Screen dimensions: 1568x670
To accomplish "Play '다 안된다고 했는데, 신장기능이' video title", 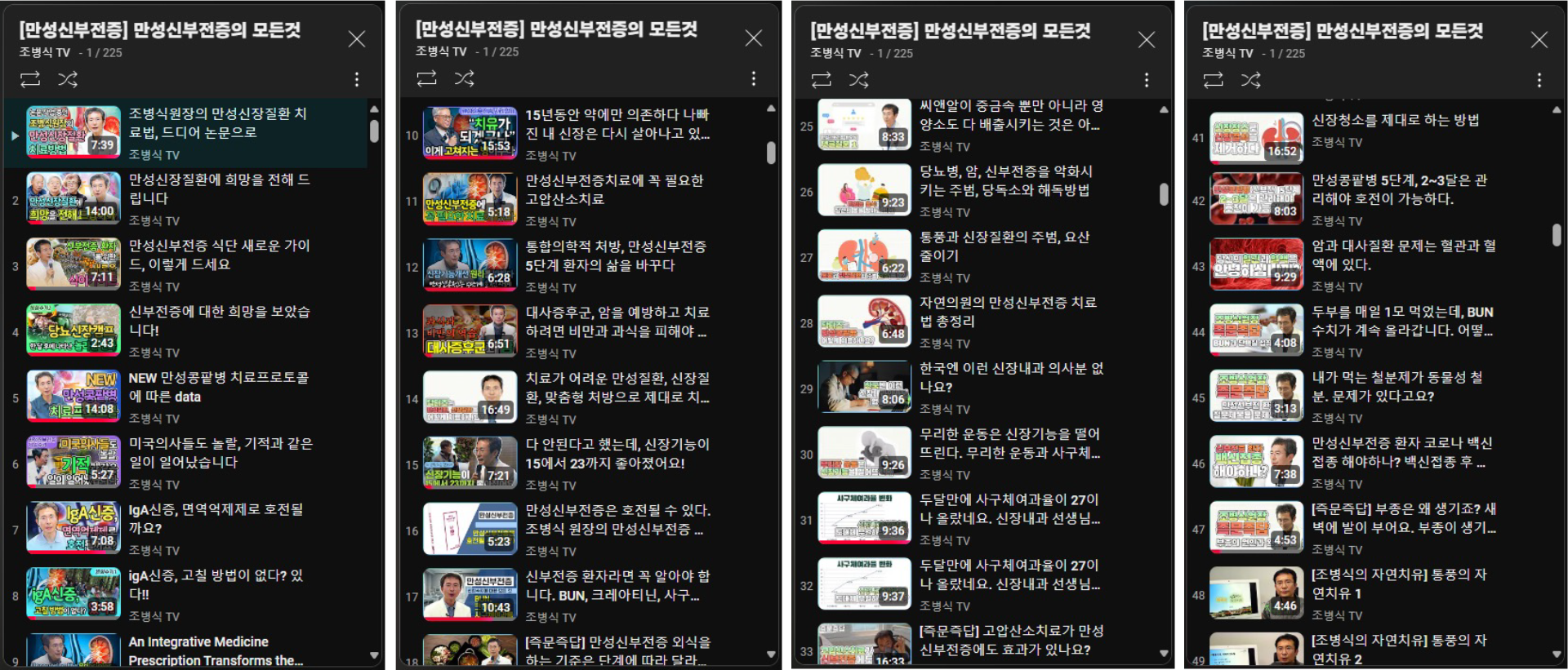I will coord(617,454).
